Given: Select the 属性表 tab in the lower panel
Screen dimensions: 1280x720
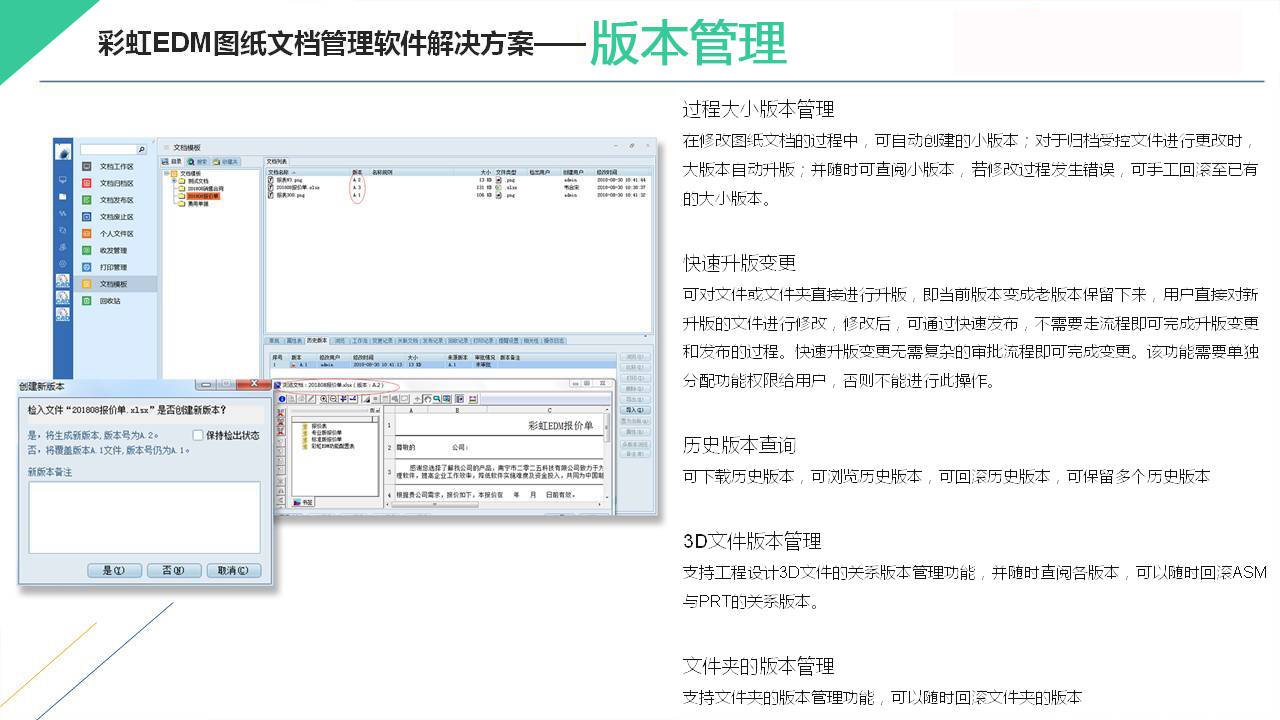Looking at the screenshot, I should coord(294,341).
